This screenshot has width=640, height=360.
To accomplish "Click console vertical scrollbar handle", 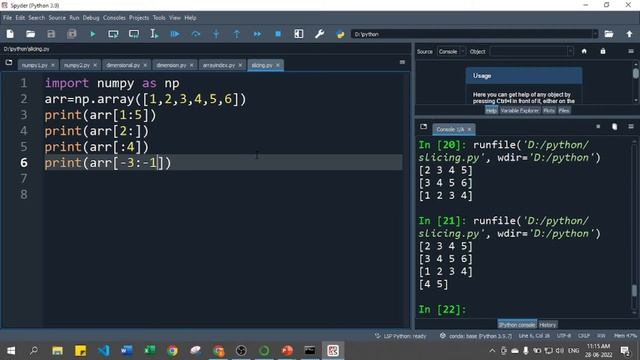I will [634, 291].
